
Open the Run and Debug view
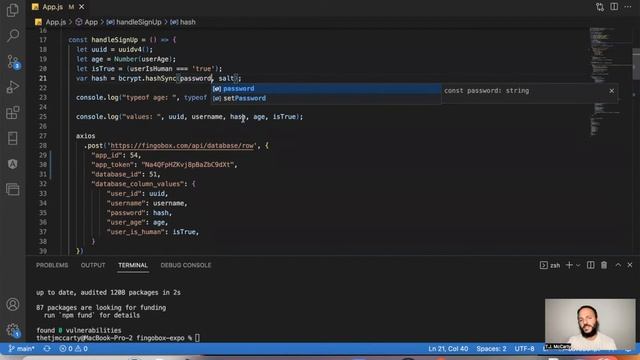point(13,87)
